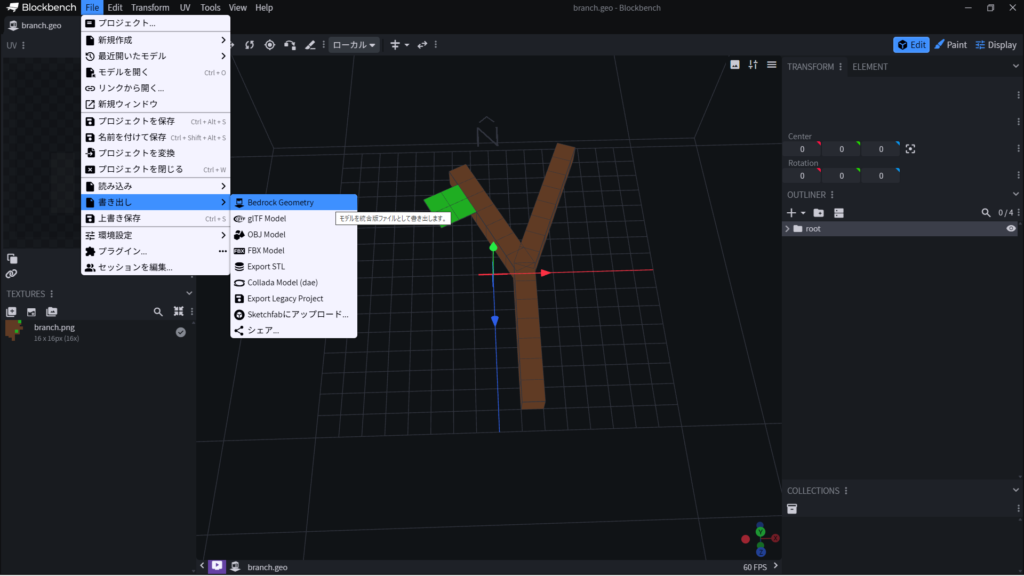Click the pivot tool icon in toolbar
This screenshot has width=1024, height=576.
click(269, 45)
